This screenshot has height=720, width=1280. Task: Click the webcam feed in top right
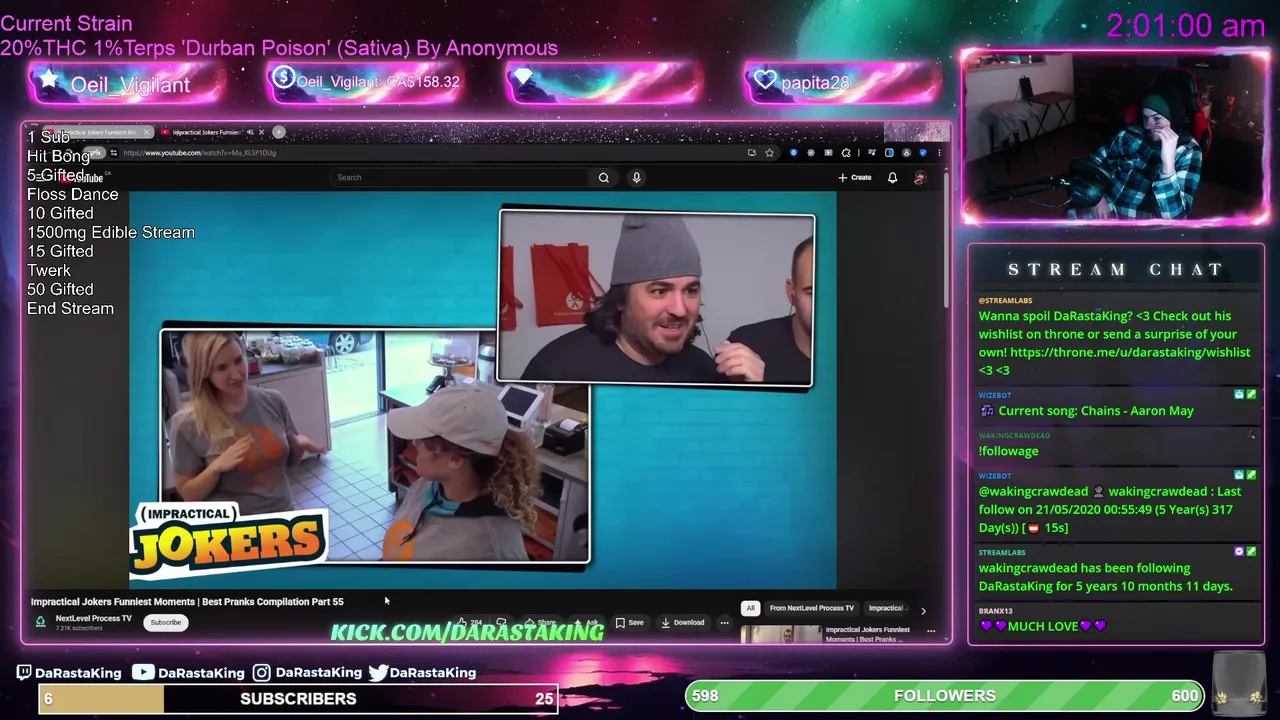pyautogui.click(x=1115, y=137)
